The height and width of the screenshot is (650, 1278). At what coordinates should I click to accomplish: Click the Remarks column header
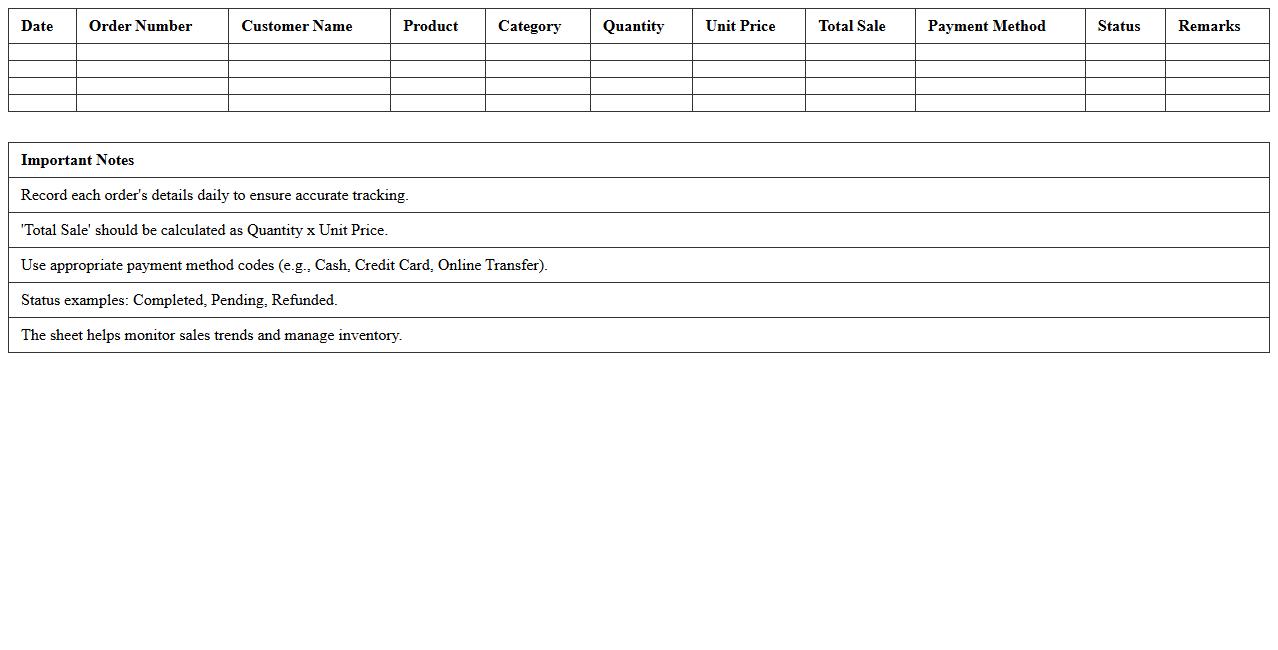tap(1209, 26)
